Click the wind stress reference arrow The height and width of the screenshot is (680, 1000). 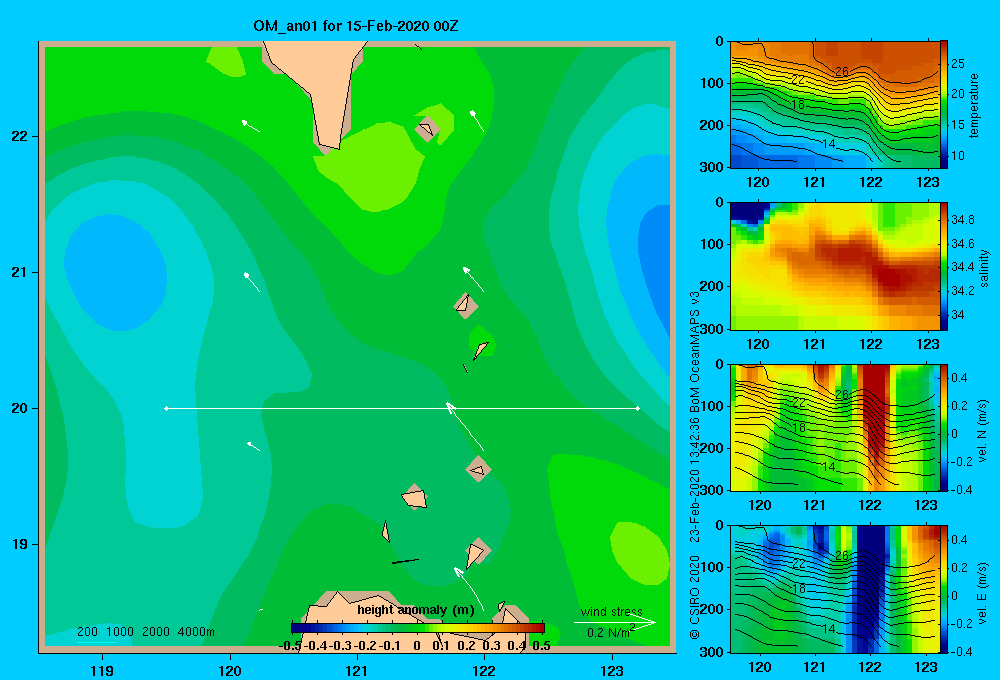click(614, 623)
